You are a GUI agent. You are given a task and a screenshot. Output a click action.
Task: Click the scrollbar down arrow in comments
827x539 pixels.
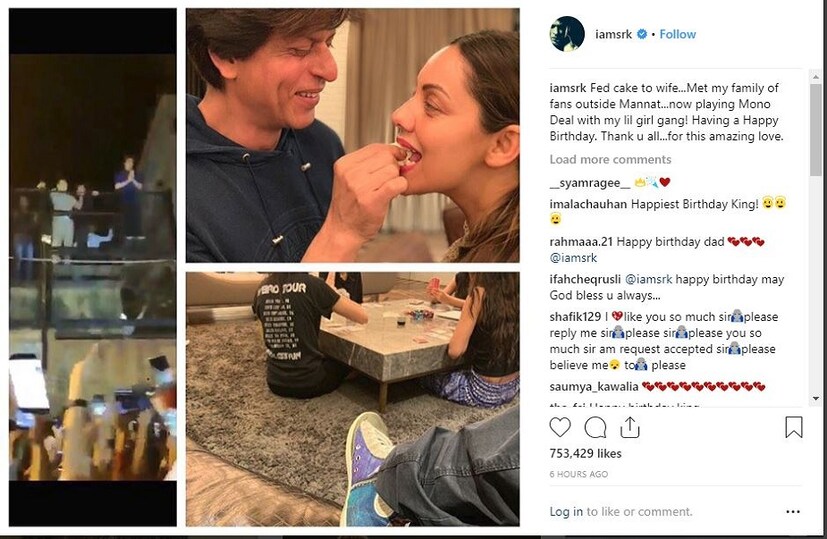[x=817, y=399]
